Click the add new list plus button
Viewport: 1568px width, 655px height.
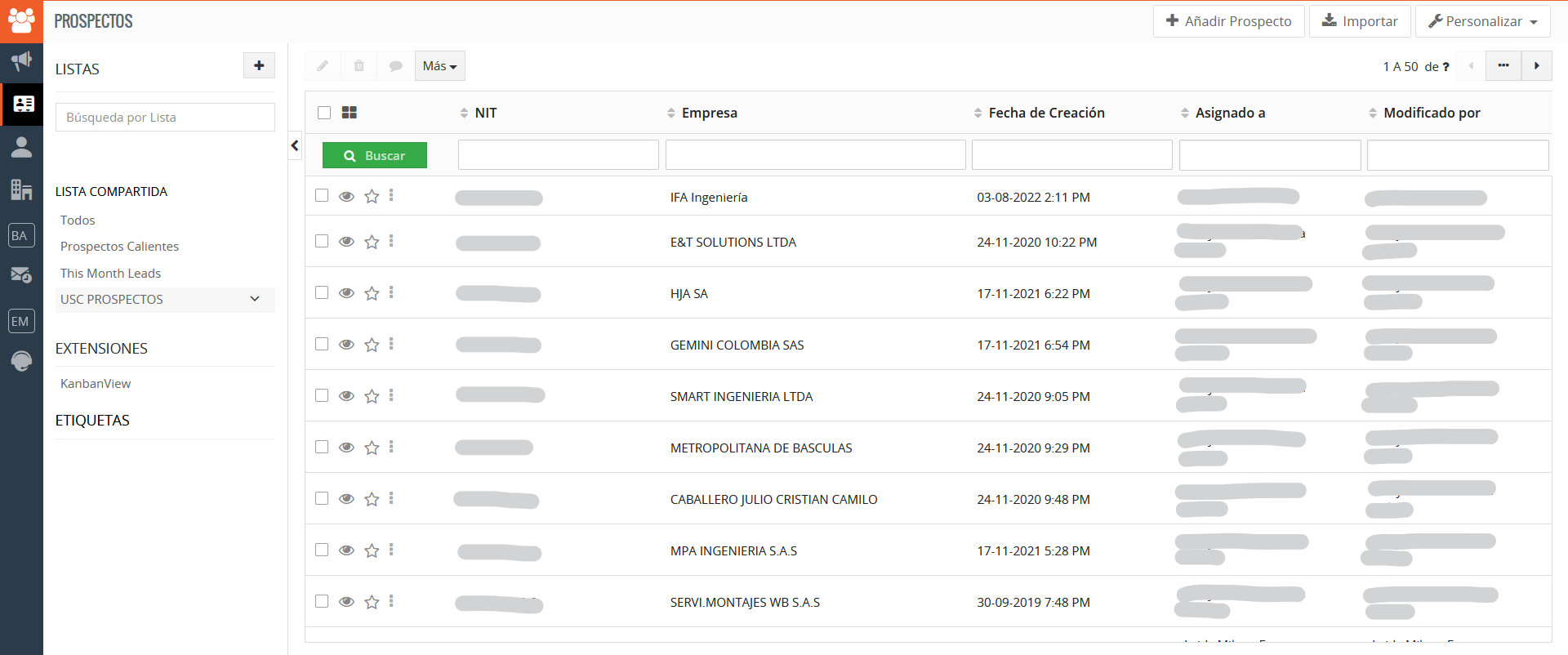259,65
